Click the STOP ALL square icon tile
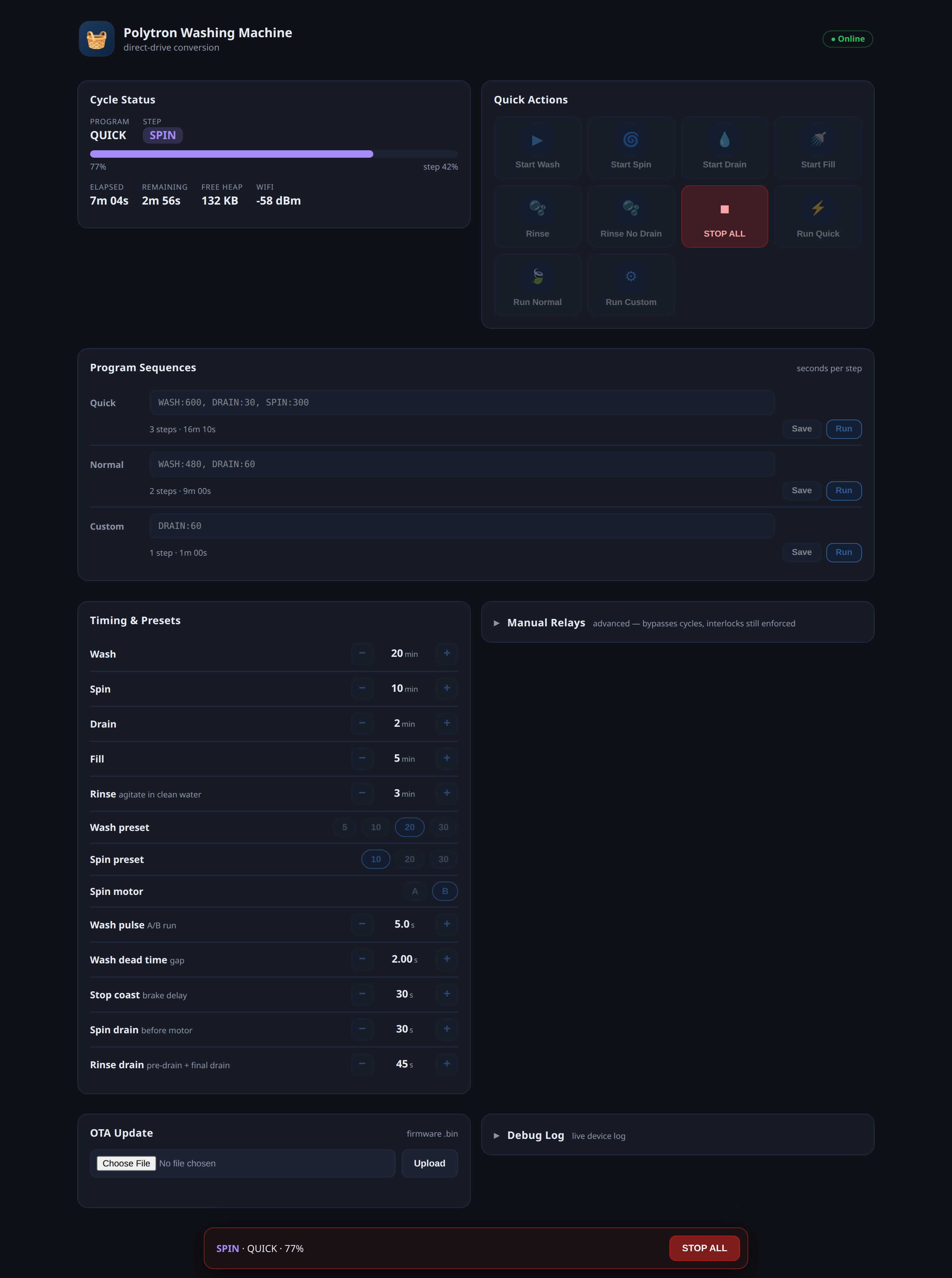 (724, 217)
